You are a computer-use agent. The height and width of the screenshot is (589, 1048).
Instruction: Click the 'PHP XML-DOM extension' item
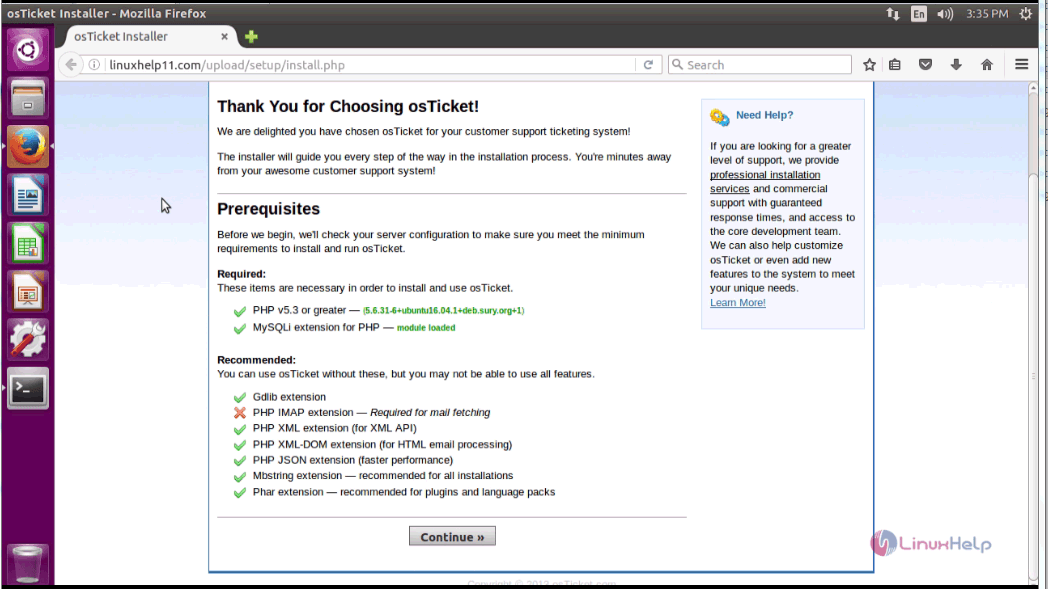pos(382,444)
